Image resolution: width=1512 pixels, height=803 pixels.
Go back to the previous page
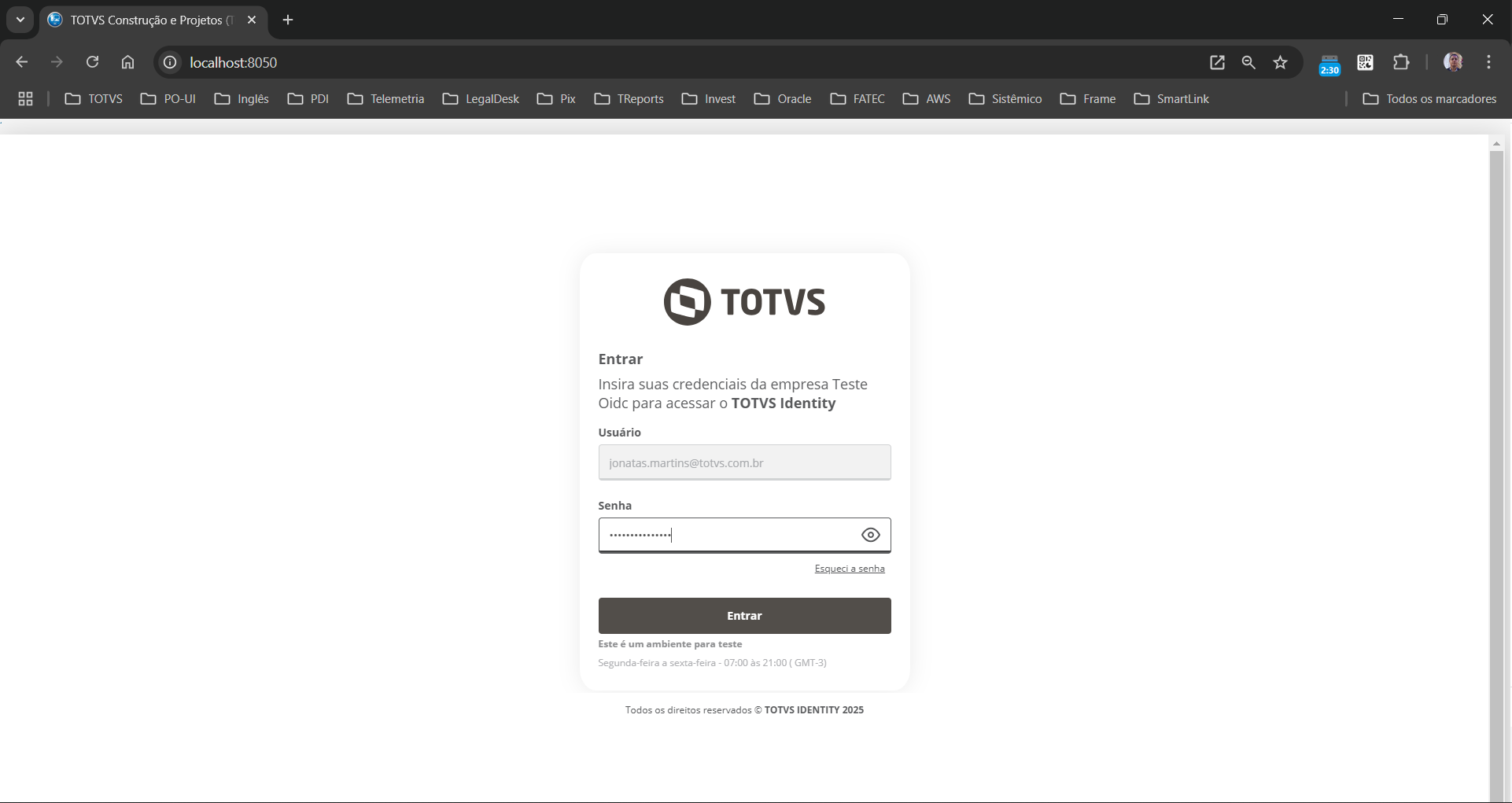[x=22, y=62]
